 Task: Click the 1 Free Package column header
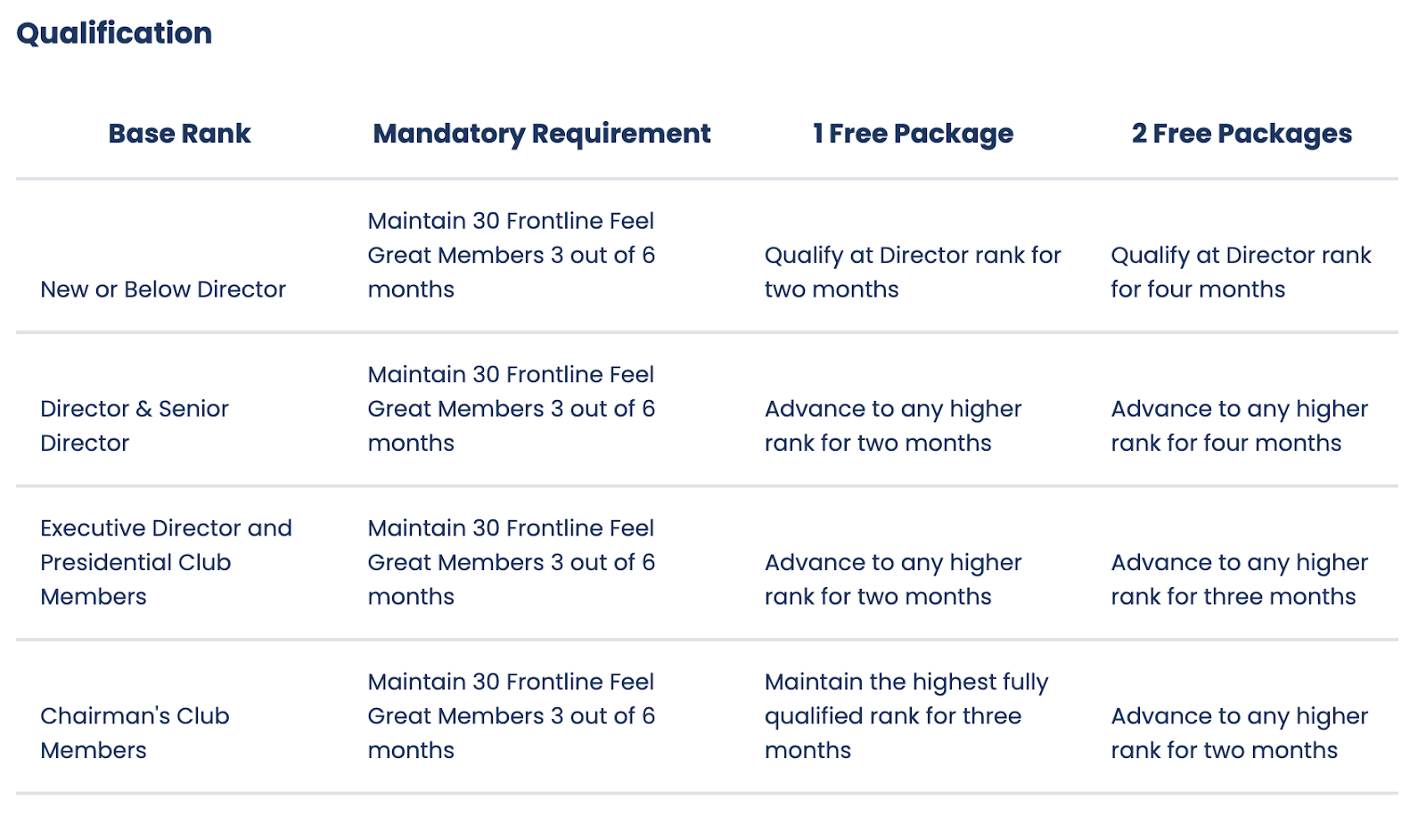point(913,134)
